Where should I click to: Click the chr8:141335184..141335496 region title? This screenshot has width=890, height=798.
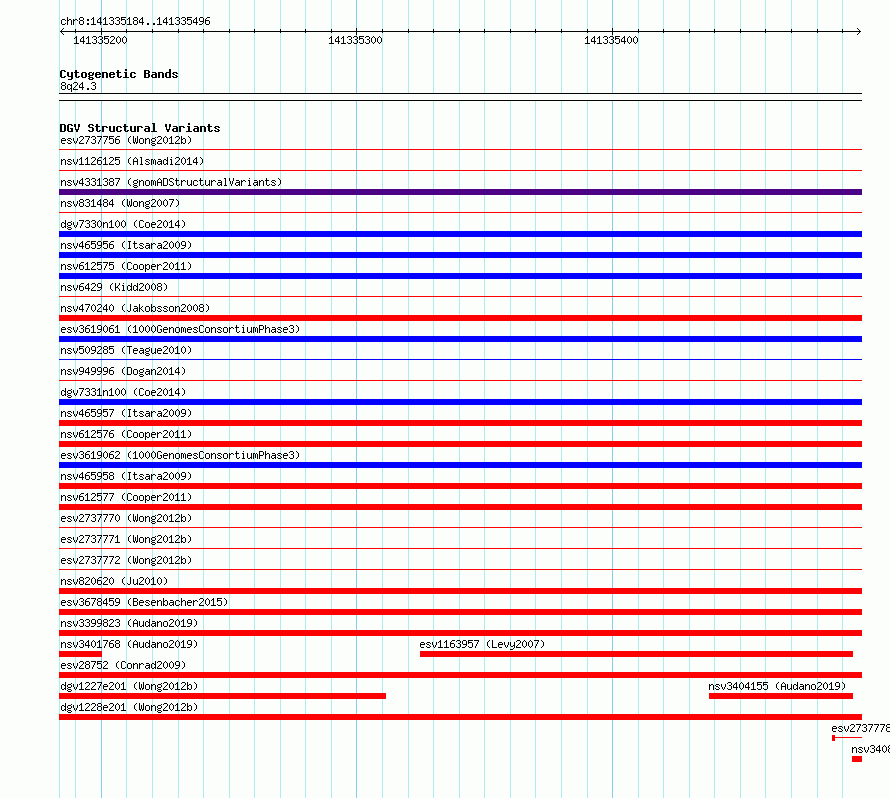135,21
